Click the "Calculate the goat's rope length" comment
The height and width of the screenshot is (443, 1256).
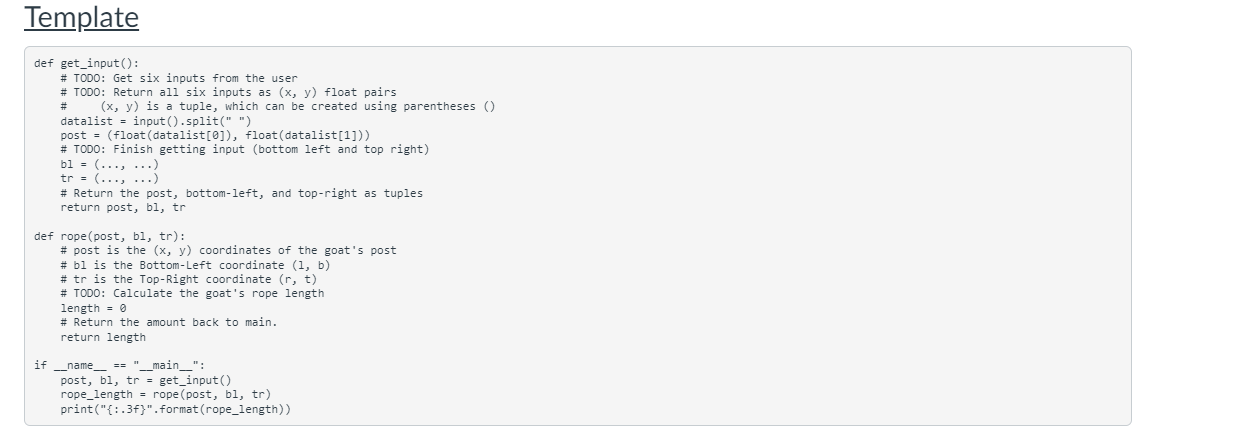point(192,293)
